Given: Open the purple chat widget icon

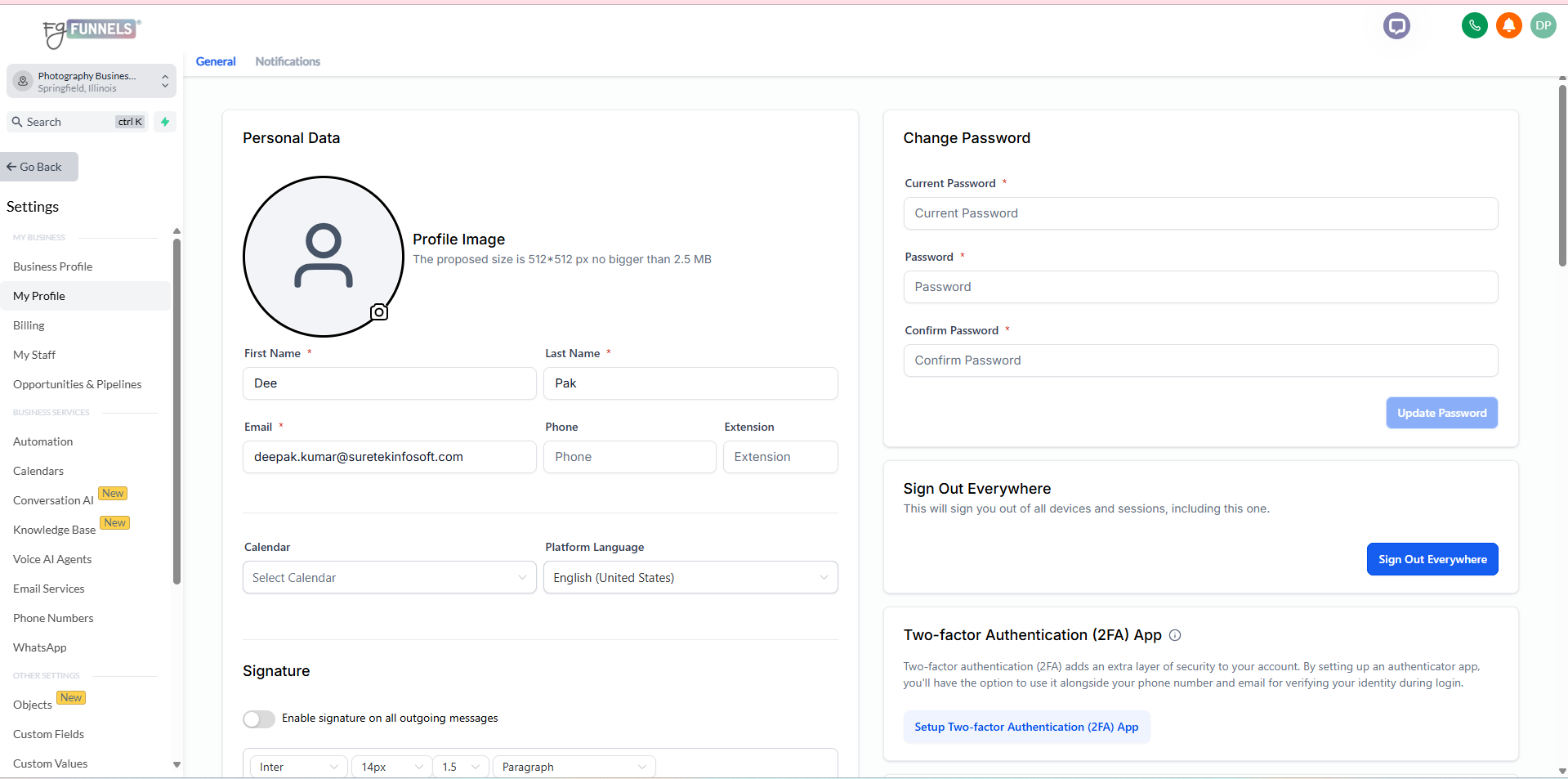Looking at the screenshot, I should click(1396, 26).
